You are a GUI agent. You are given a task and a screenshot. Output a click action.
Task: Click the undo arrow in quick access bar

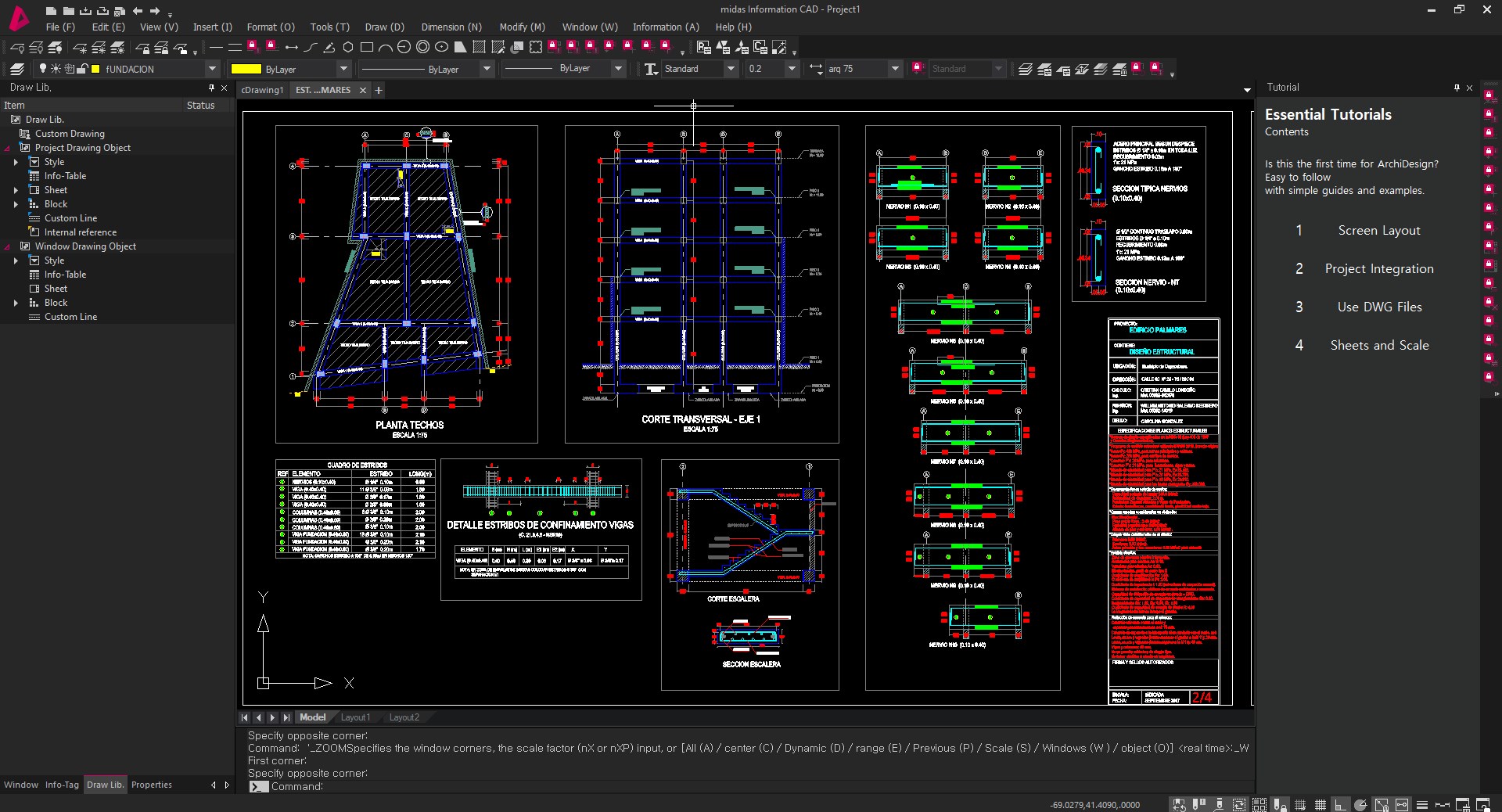pyautogui.click(x=138, y=11)
